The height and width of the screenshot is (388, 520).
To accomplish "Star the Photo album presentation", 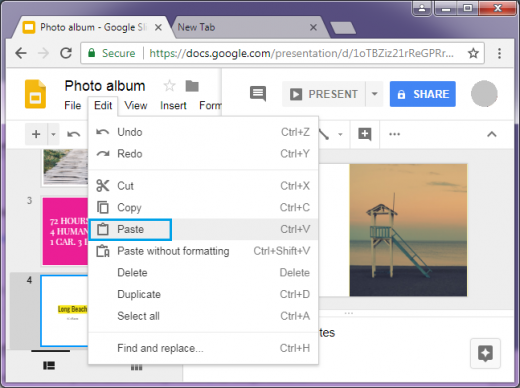I will tap(169, 86).
